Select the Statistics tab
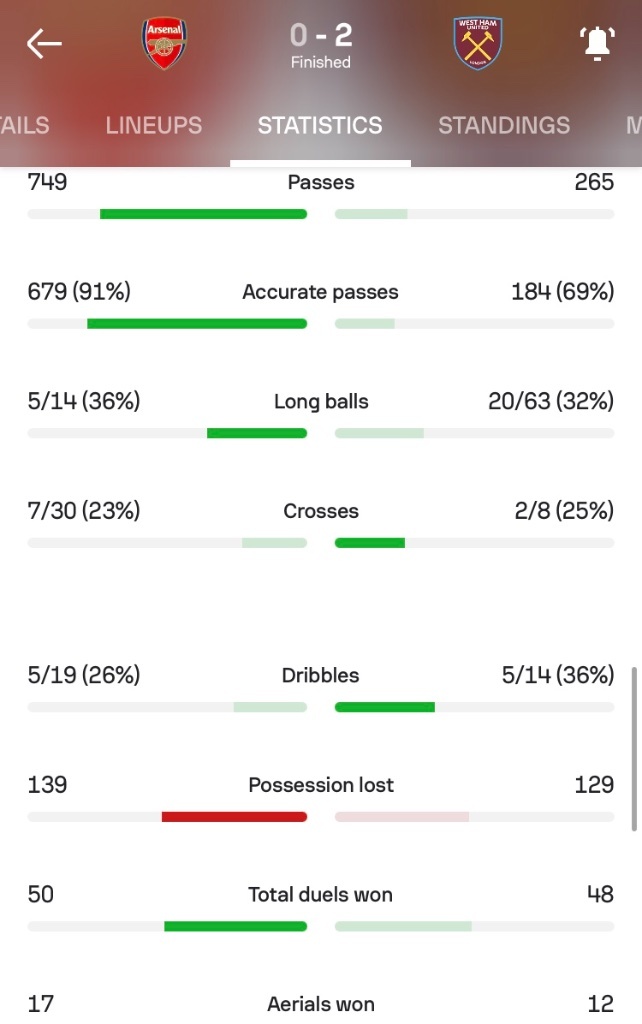Viewport: 642px width, 1024px height. tap(320, 125)
